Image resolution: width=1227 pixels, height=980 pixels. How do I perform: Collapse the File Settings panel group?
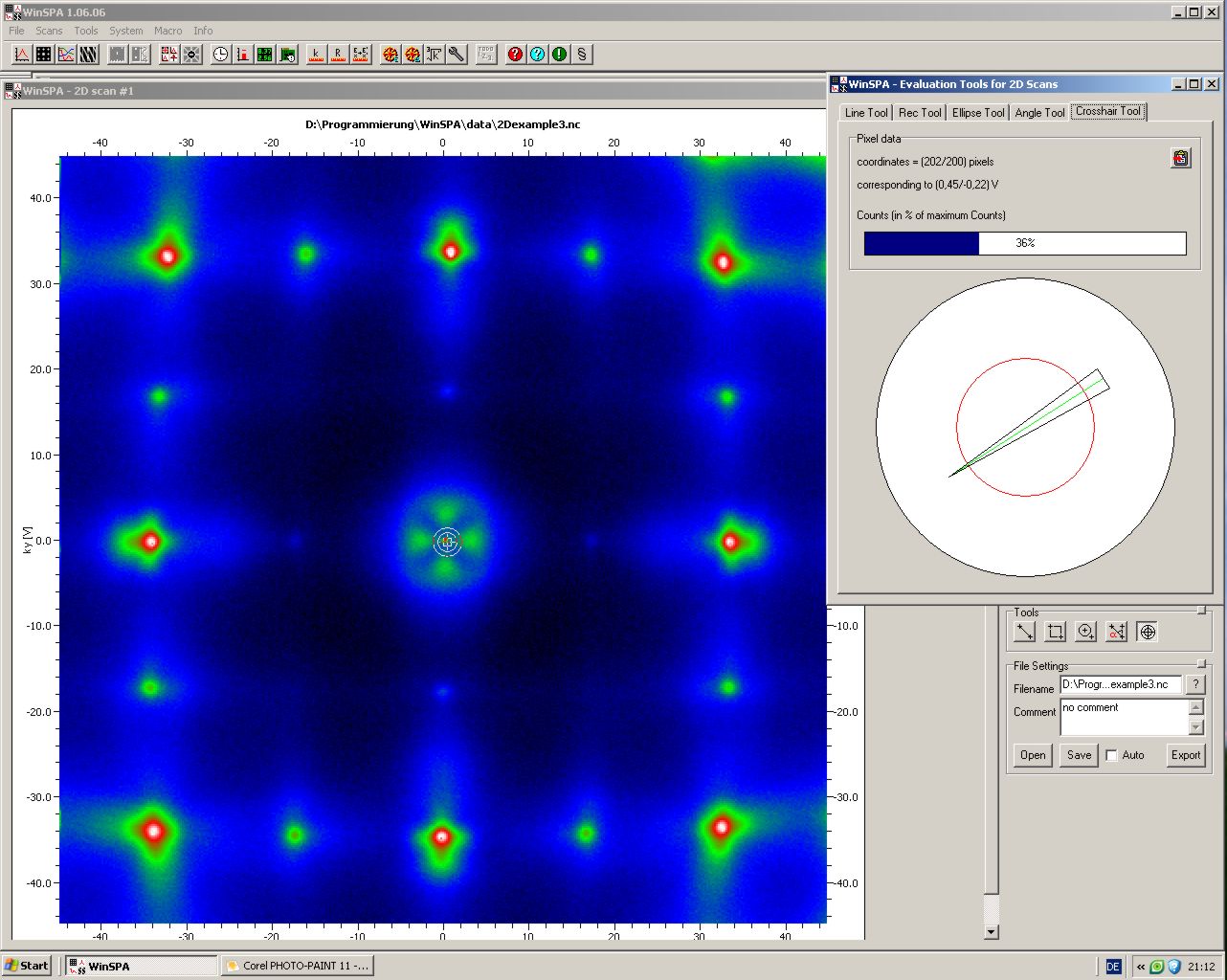tap(1202, 664)
